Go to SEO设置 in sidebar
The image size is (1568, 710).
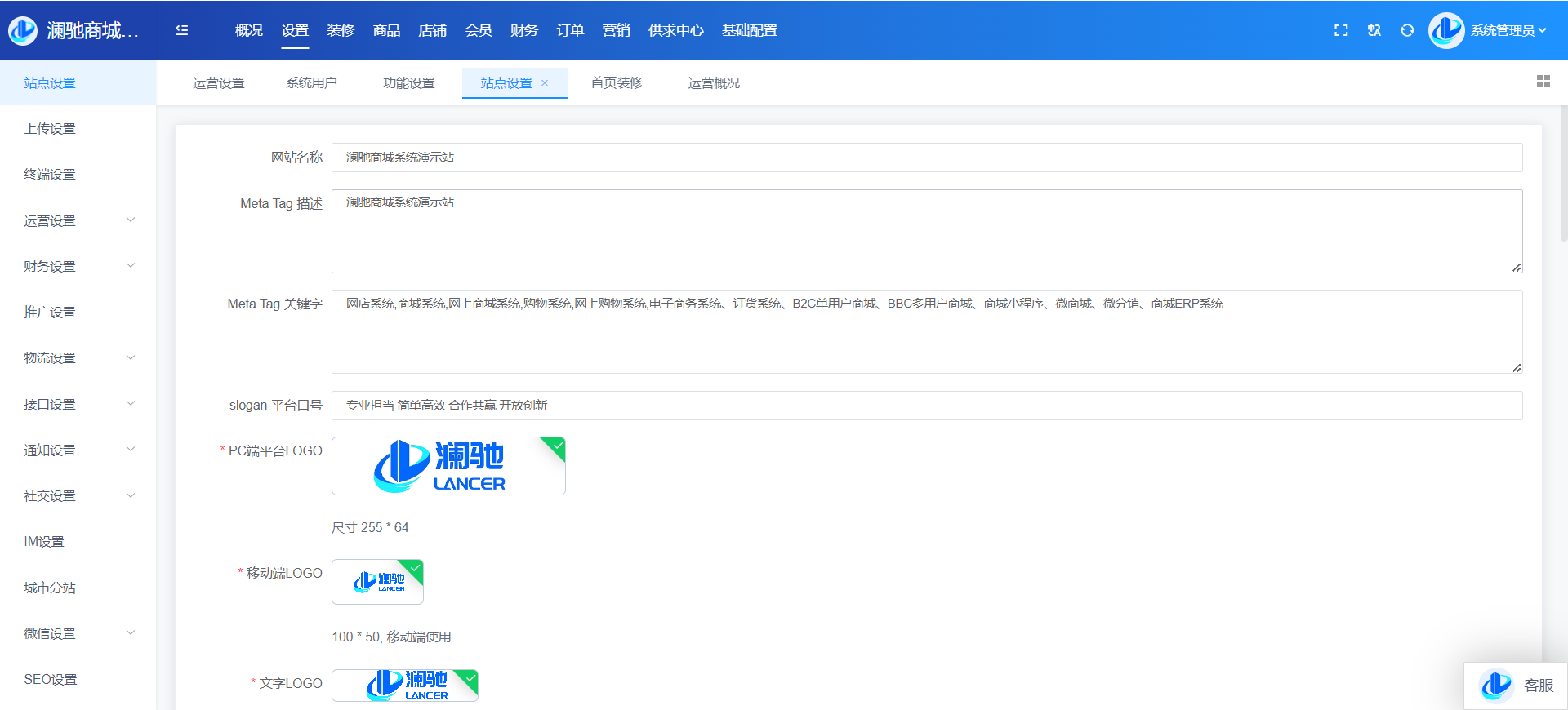click(x=50, y=679)
